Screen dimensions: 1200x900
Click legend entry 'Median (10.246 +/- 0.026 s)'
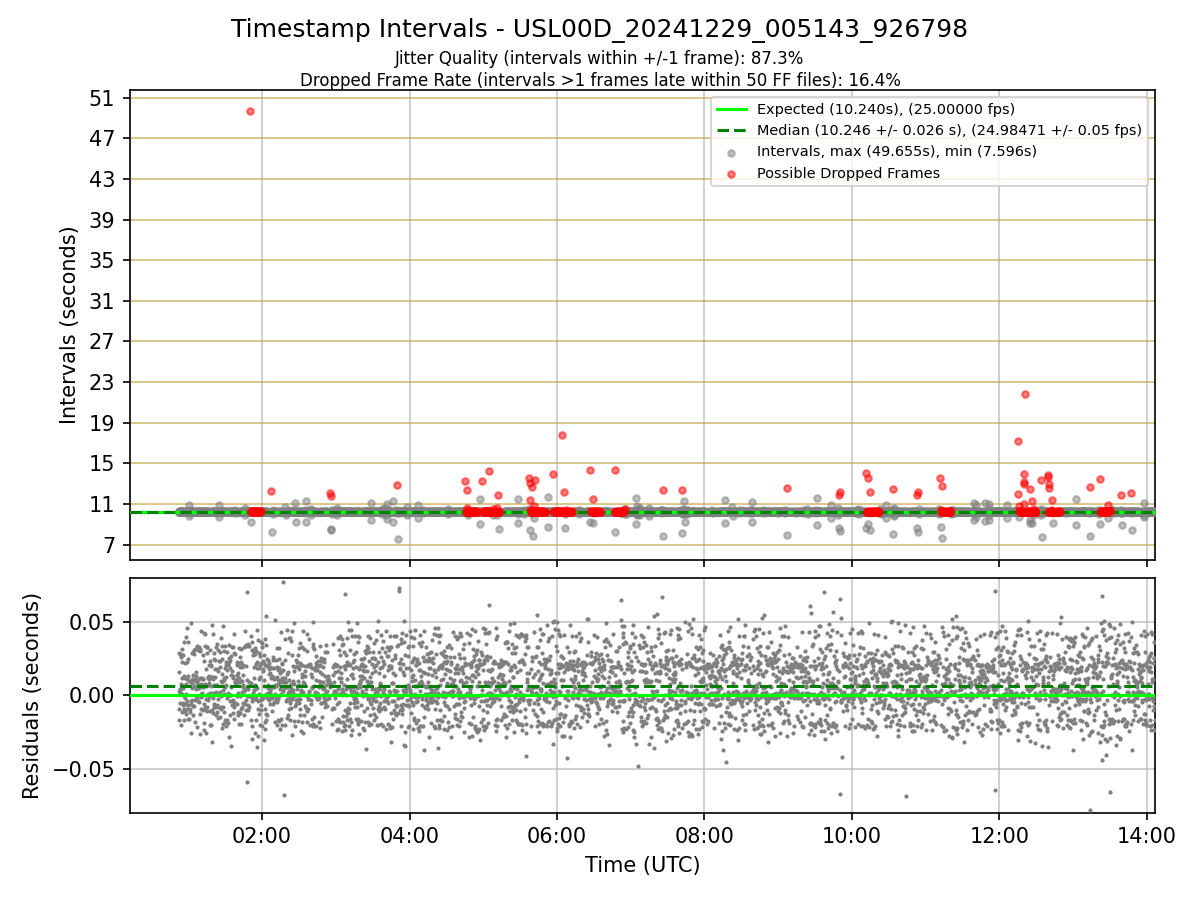949,130
